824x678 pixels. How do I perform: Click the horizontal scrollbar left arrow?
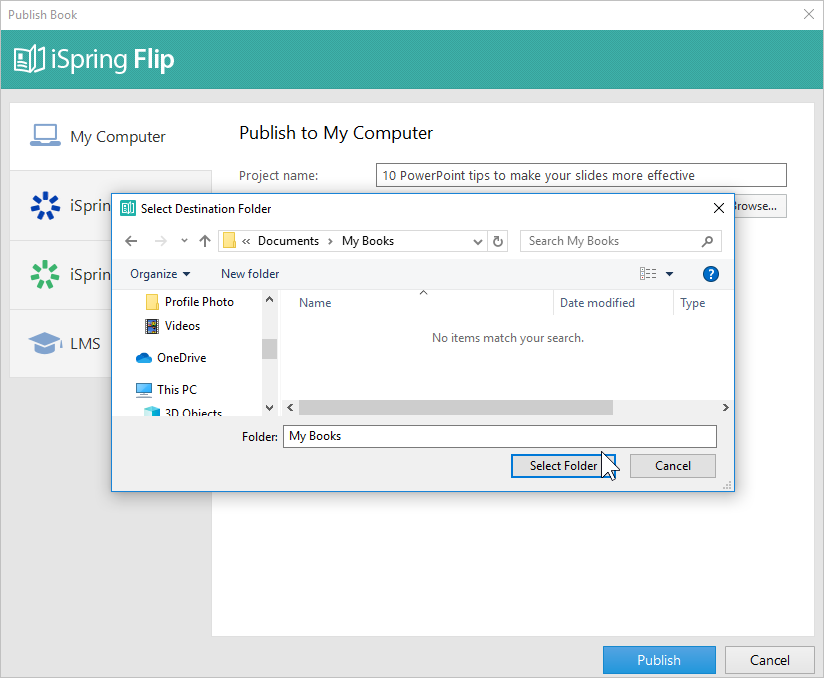point(290,408)
